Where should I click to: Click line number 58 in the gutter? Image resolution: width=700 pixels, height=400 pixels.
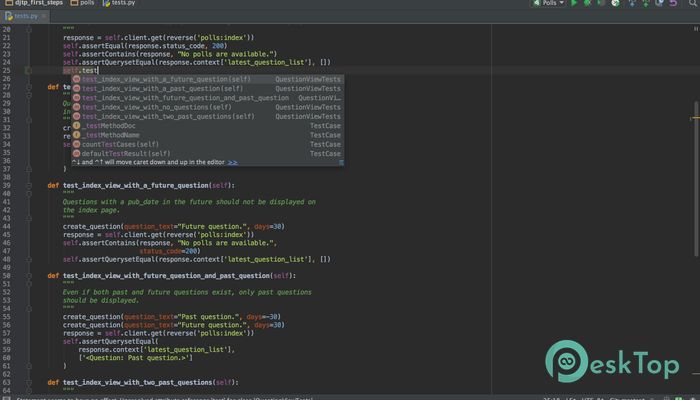point(6,342)
